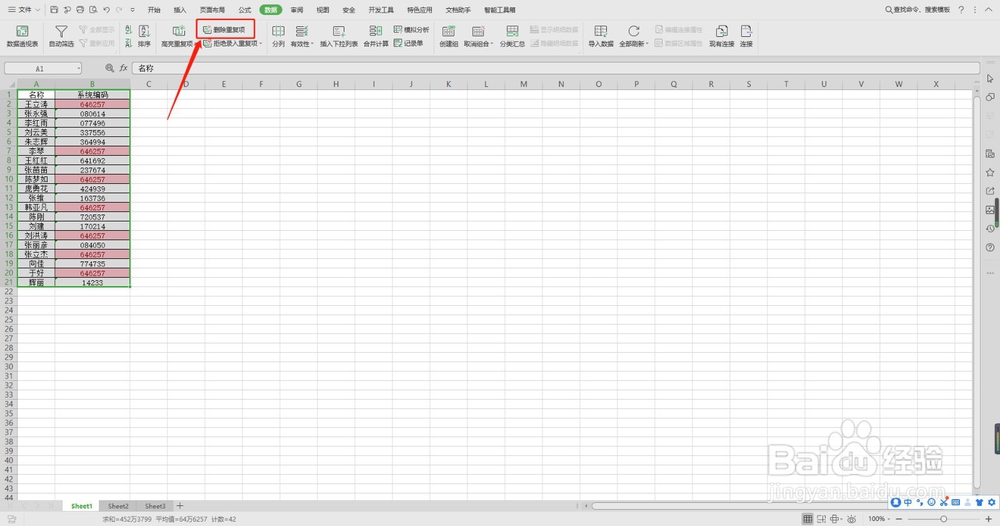1000x526 pixels.
Task: Switch to the 审阅 Review tab
Action: (297, 10)
